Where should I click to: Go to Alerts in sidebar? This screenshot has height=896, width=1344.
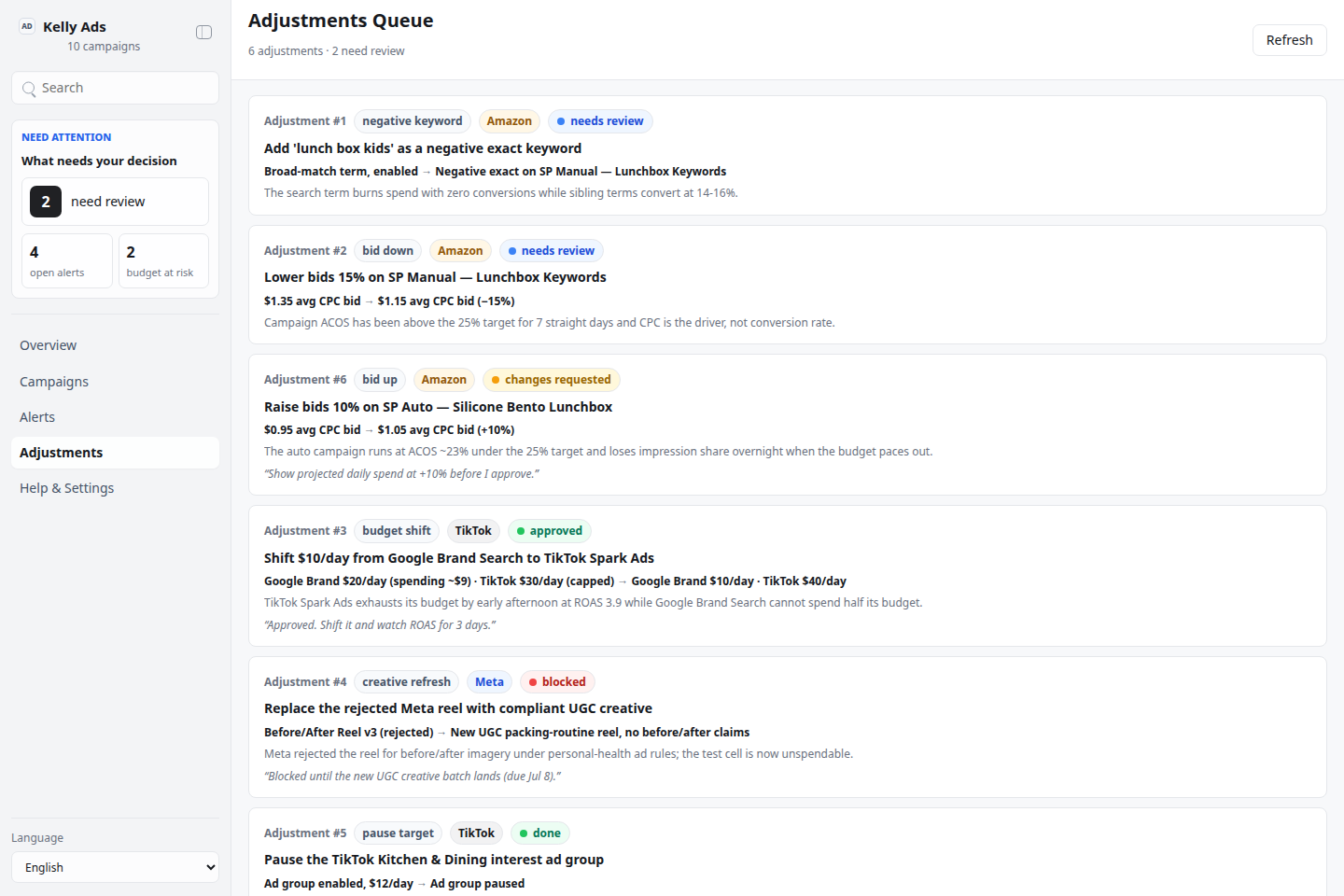click(115, 417)
